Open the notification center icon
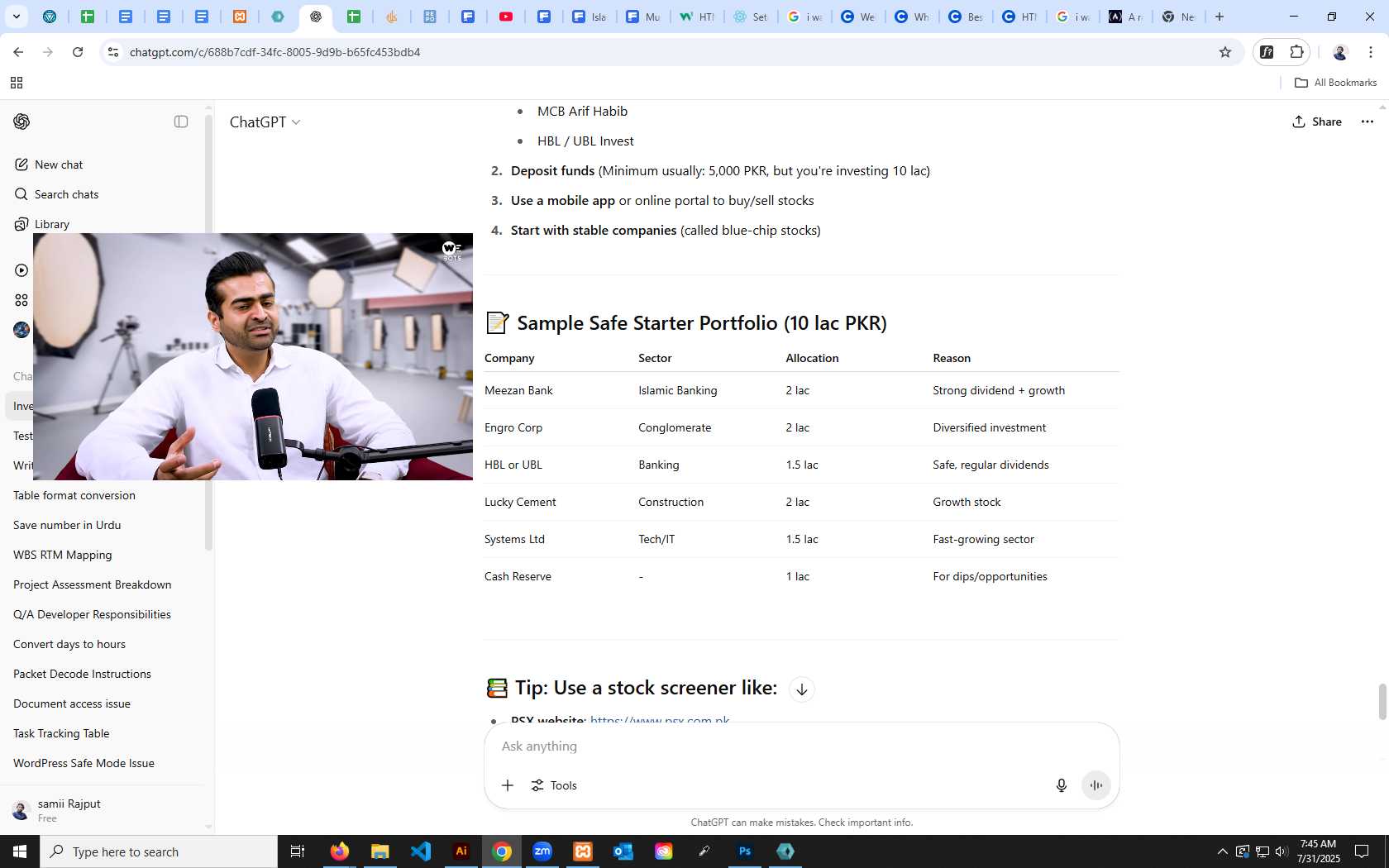 1361,851
